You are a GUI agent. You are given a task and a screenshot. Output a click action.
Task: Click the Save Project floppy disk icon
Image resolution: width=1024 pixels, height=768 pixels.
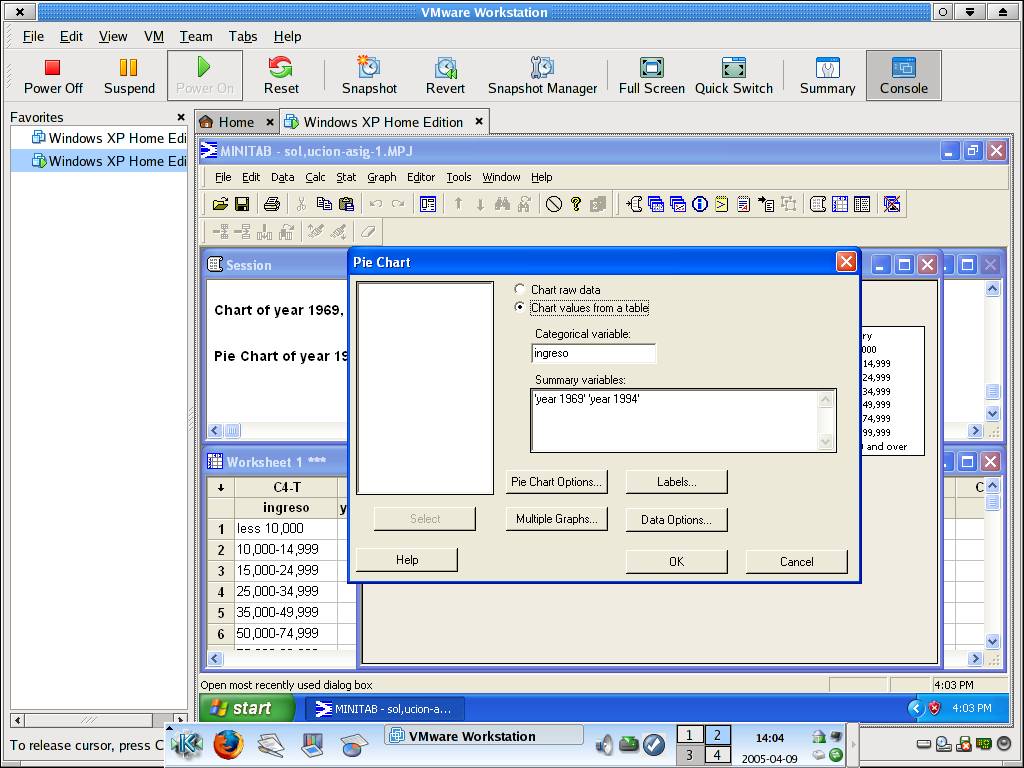[x=242, y=204]
